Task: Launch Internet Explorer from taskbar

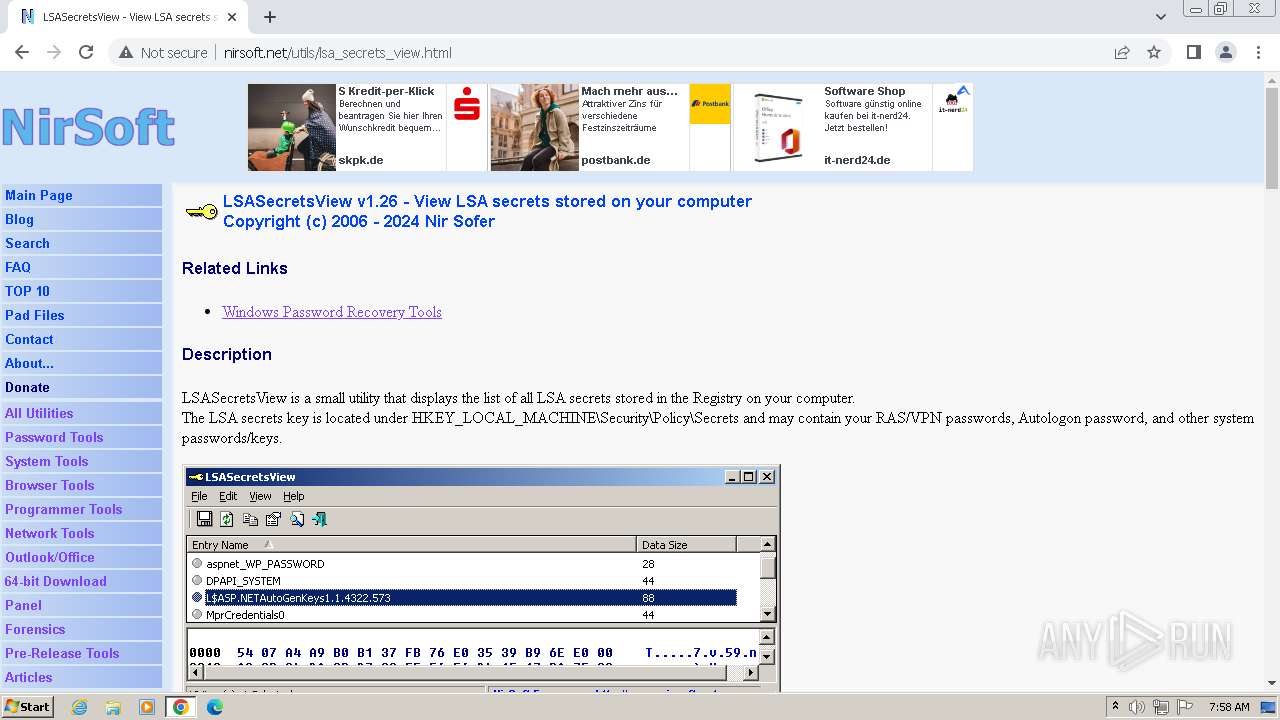Action: tap(79, 707)
